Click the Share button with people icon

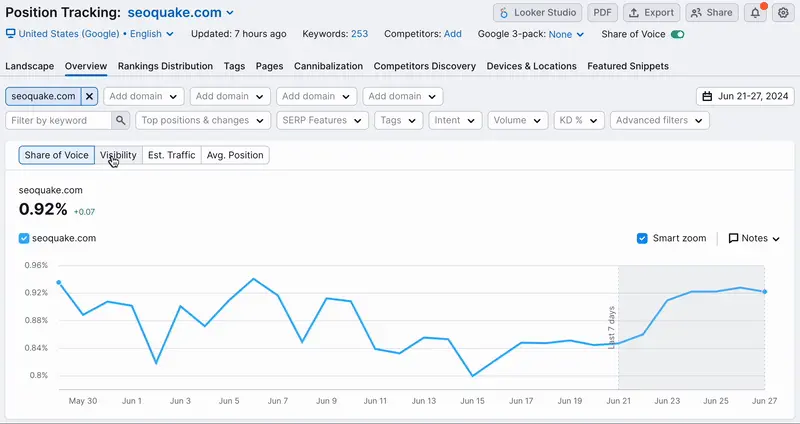[712, 13]
